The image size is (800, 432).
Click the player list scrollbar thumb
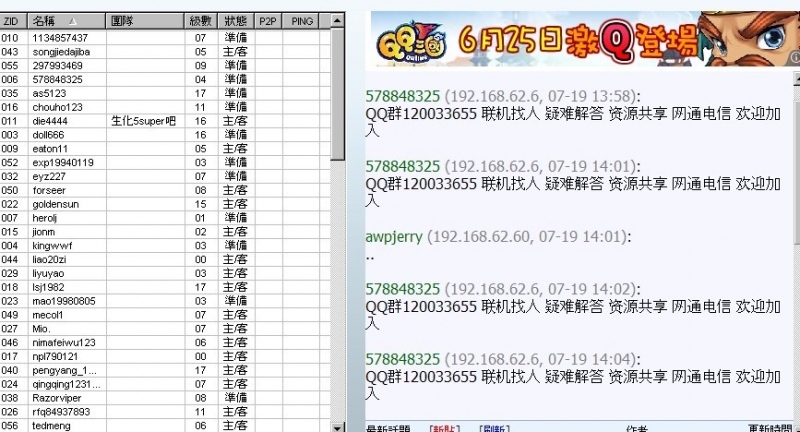click(x=337, y=94)
